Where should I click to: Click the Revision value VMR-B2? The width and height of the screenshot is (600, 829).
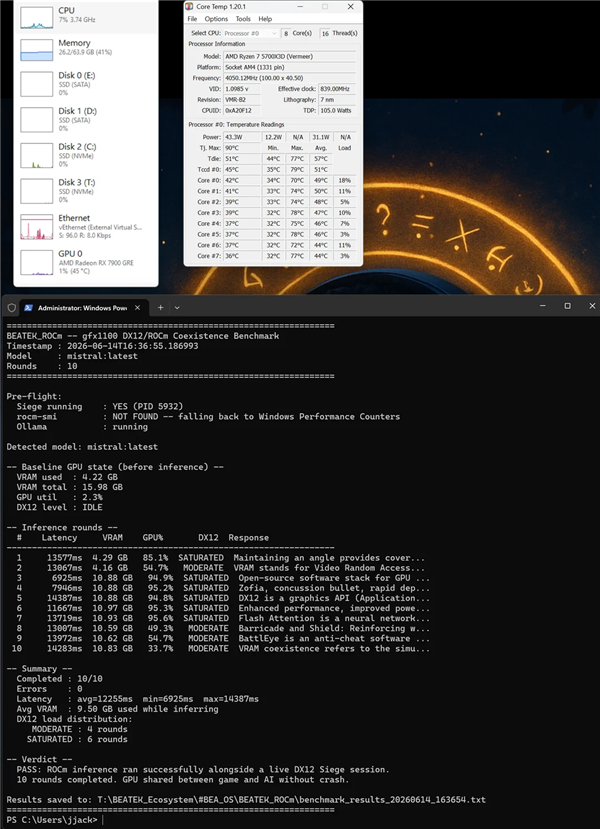point(242,100)
